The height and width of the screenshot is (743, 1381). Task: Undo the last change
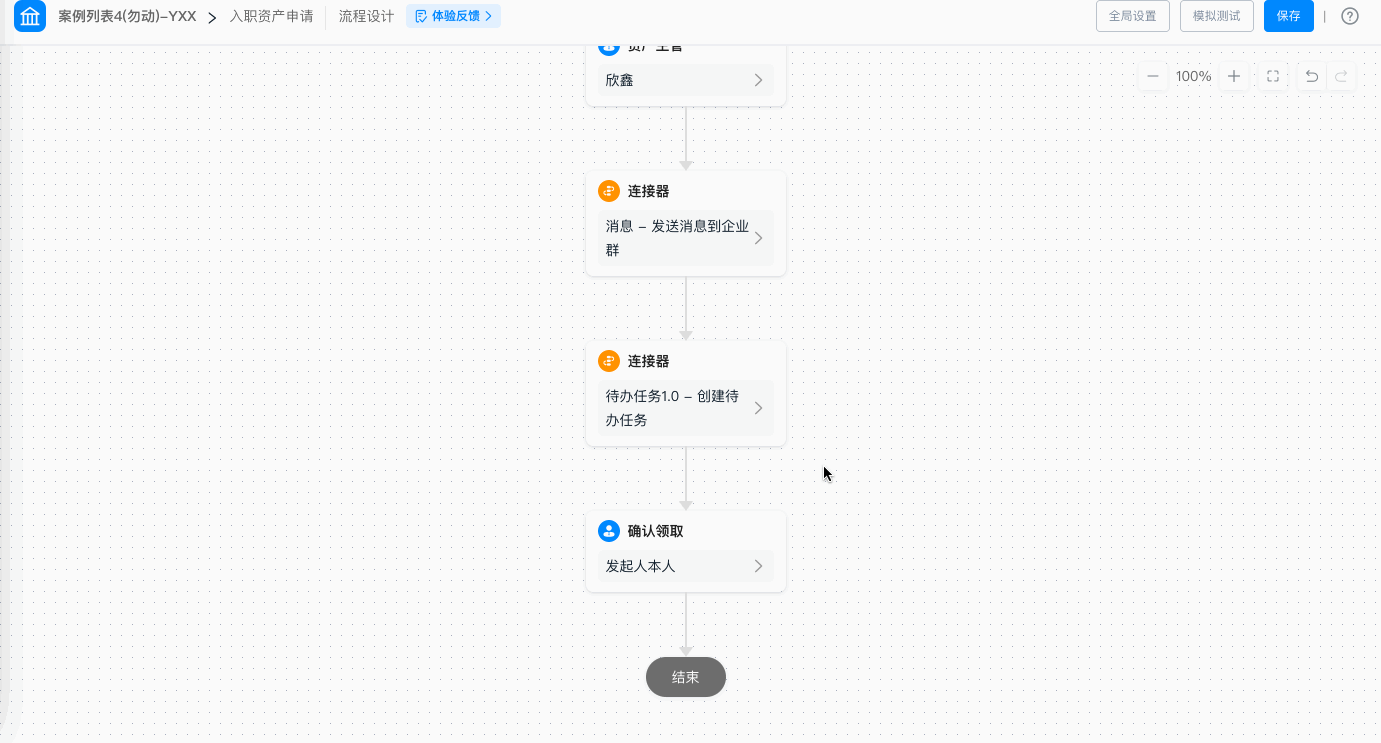click(1312, 76)
